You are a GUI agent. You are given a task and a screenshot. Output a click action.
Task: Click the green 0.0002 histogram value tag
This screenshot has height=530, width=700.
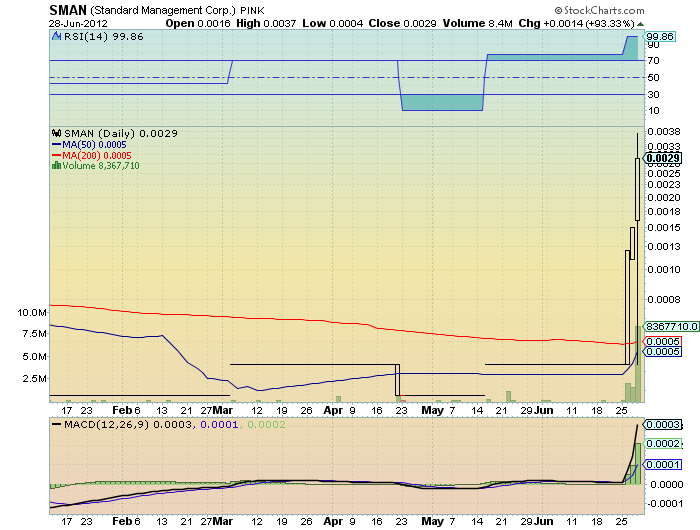click(x=662, y=443)
